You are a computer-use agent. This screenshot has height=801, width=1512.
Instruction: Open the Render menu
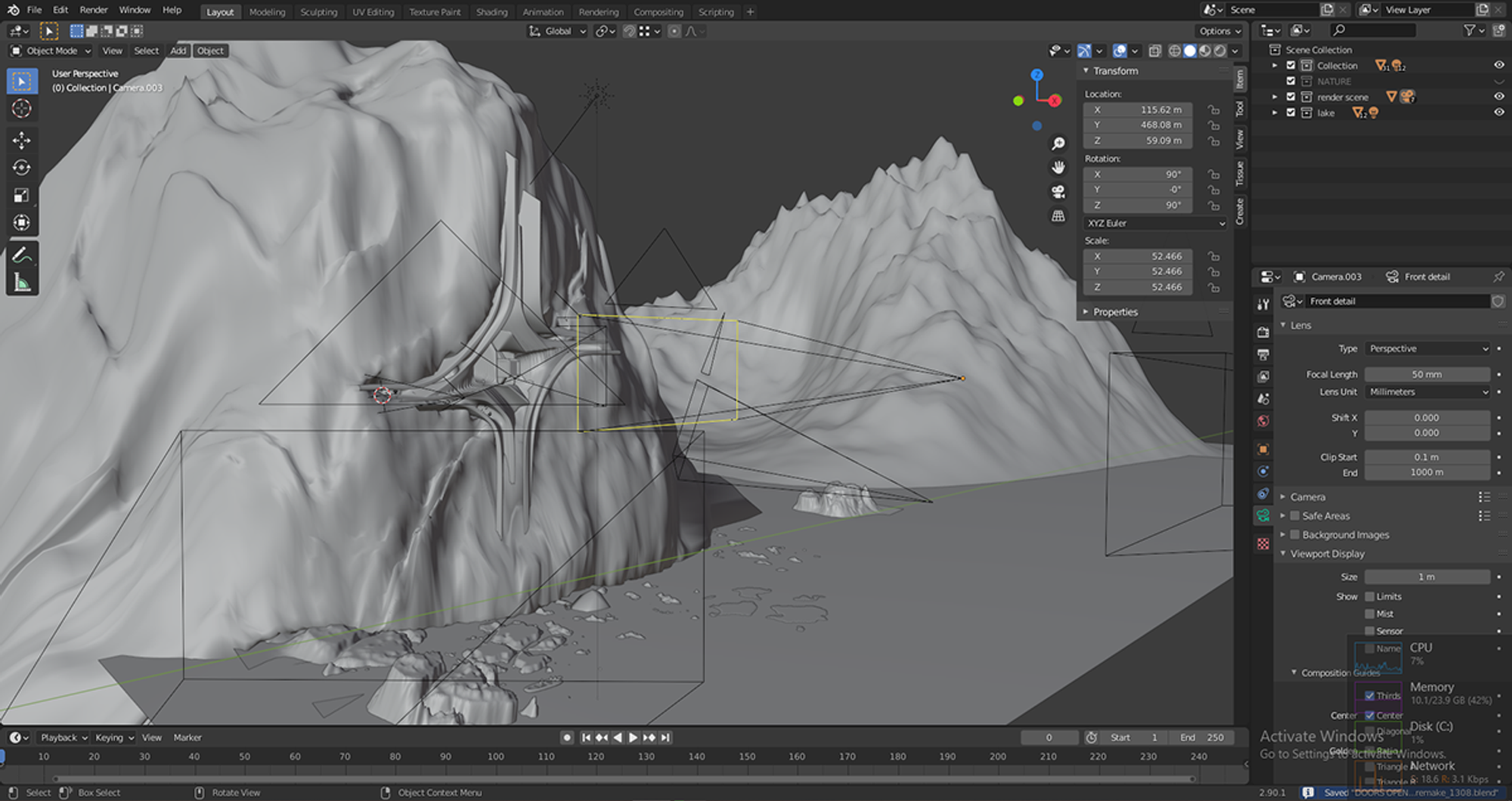(x=94, y=10)
